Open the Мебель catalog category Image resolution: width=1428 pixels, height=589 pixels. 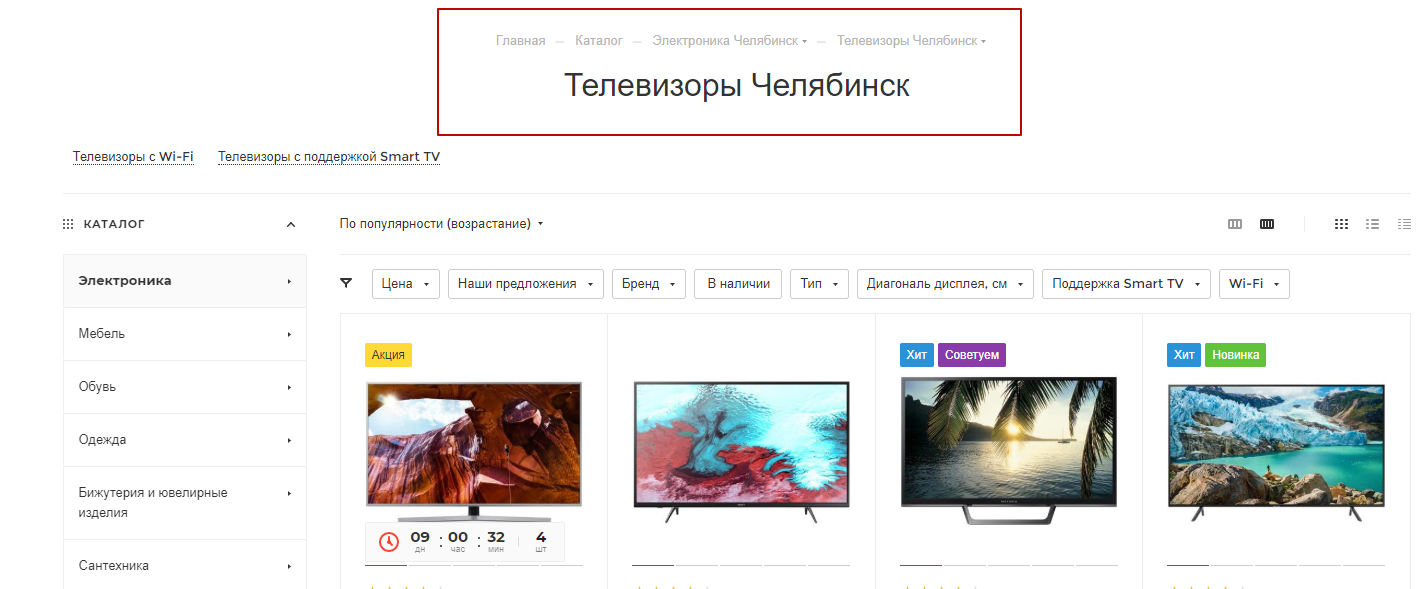click(185, 334)
